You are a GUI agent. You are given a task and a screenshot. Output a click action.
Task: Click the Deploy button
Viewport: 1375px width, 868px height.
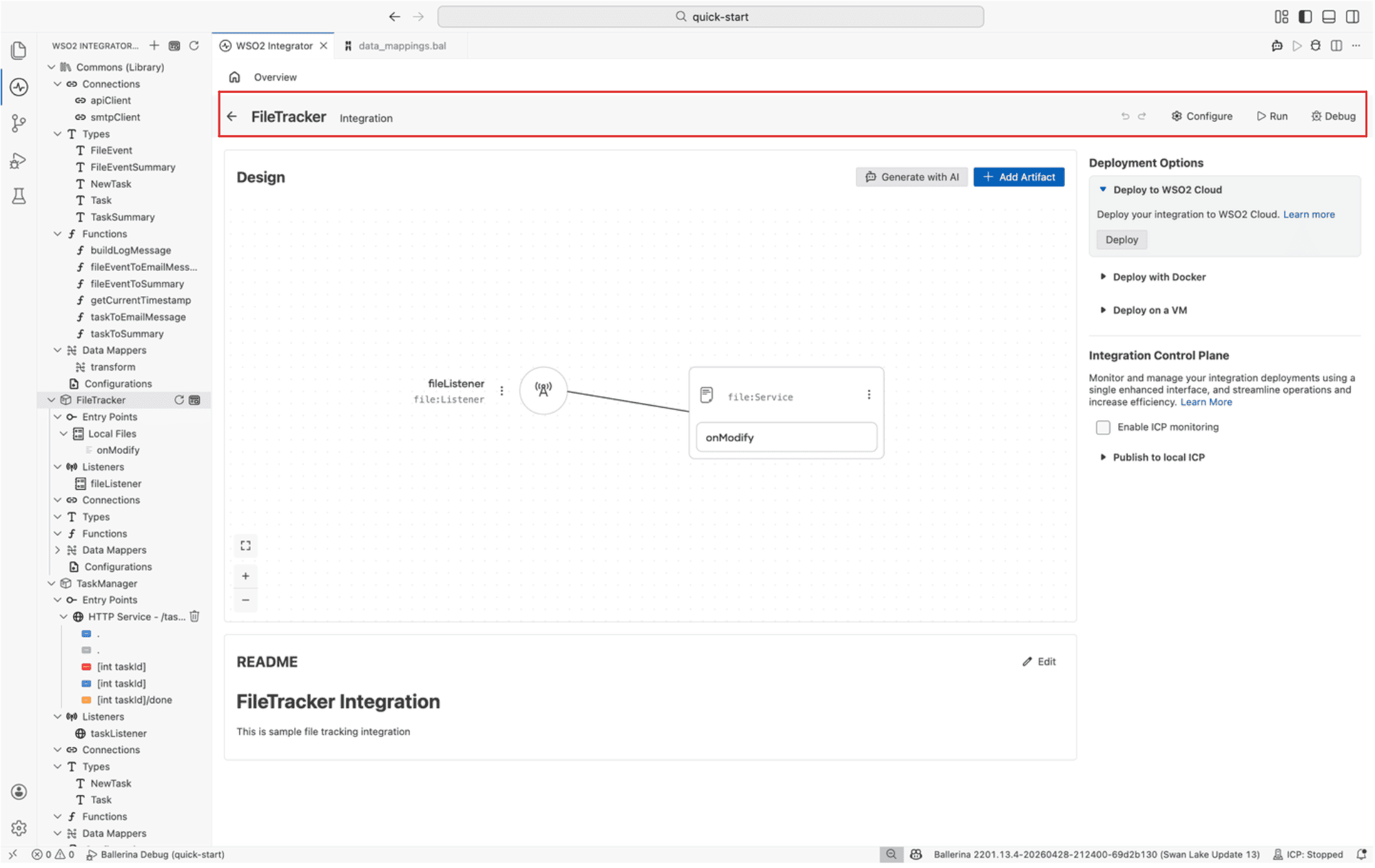pyautogui.click(x=1121, y=240)
